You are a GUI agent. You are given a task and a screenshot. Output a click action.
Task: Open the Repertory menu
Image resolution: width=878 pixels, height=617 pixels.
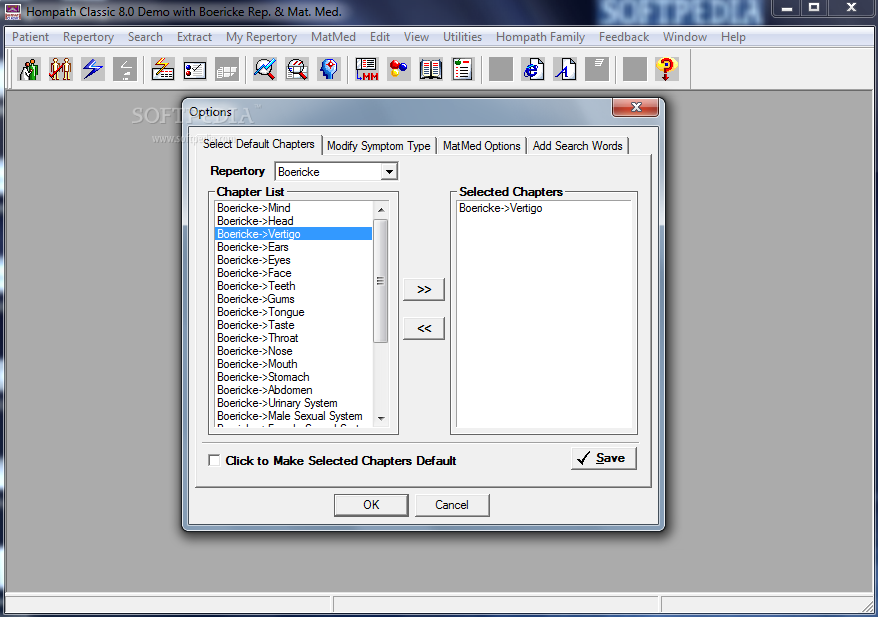pos(88,37)
